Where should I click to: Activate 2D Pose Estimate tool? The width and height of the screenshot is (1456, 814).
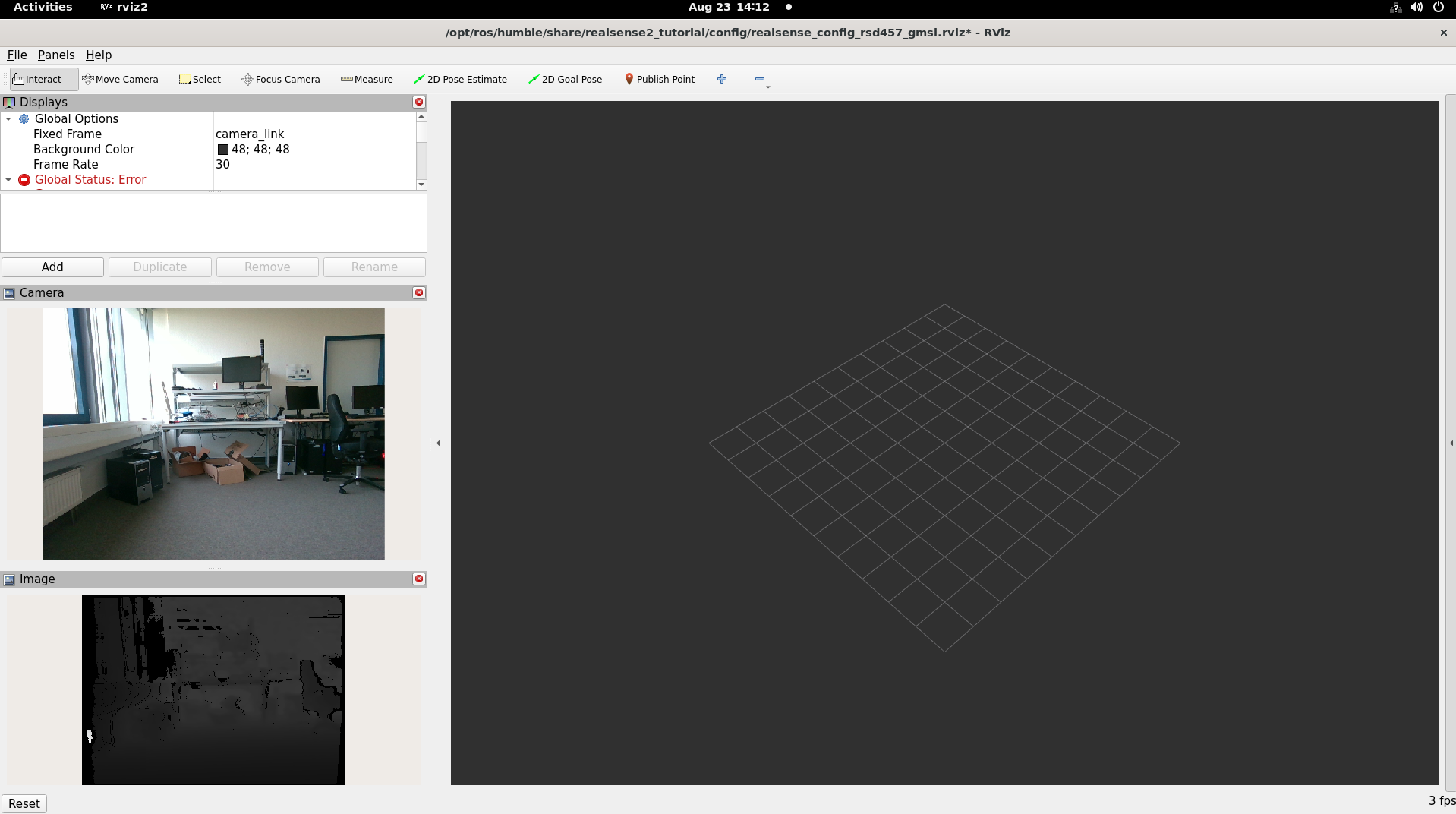point(460,79)
